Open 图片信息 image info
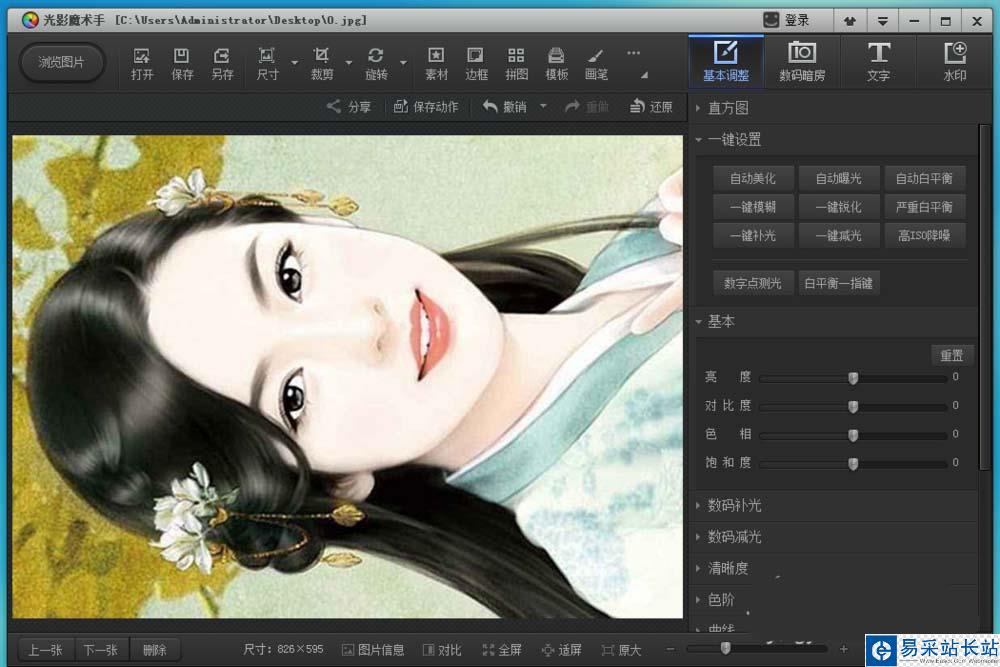 point(373,650)
